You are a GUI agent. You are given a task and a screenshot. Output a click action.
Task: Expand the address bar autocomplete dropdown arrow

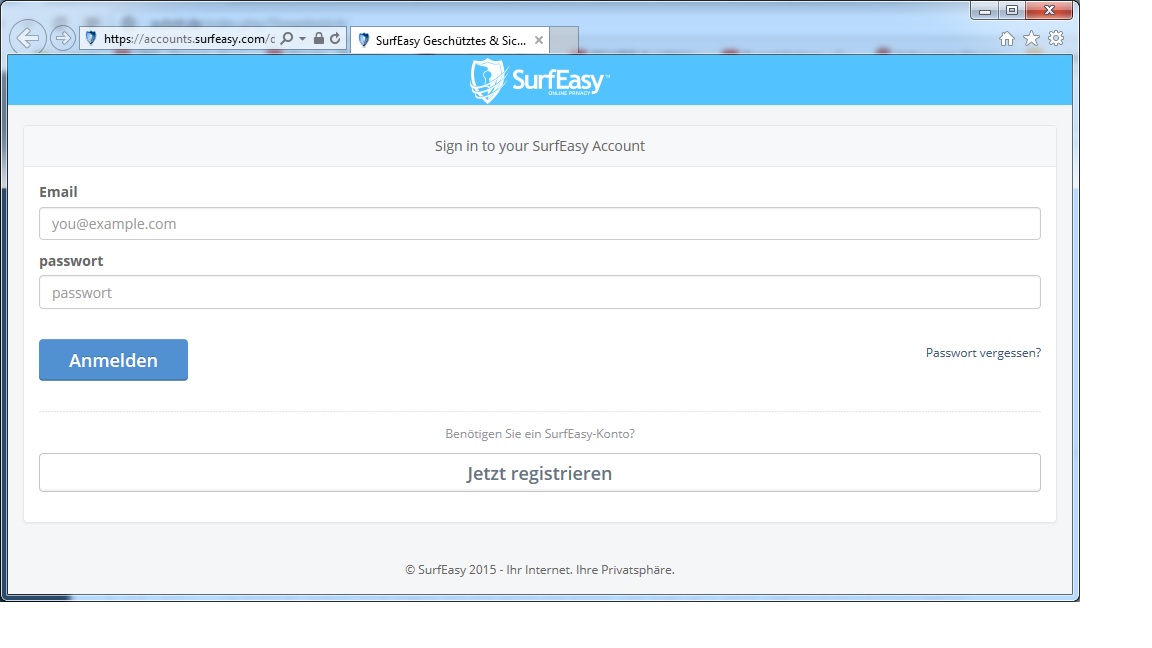(303, 39)
